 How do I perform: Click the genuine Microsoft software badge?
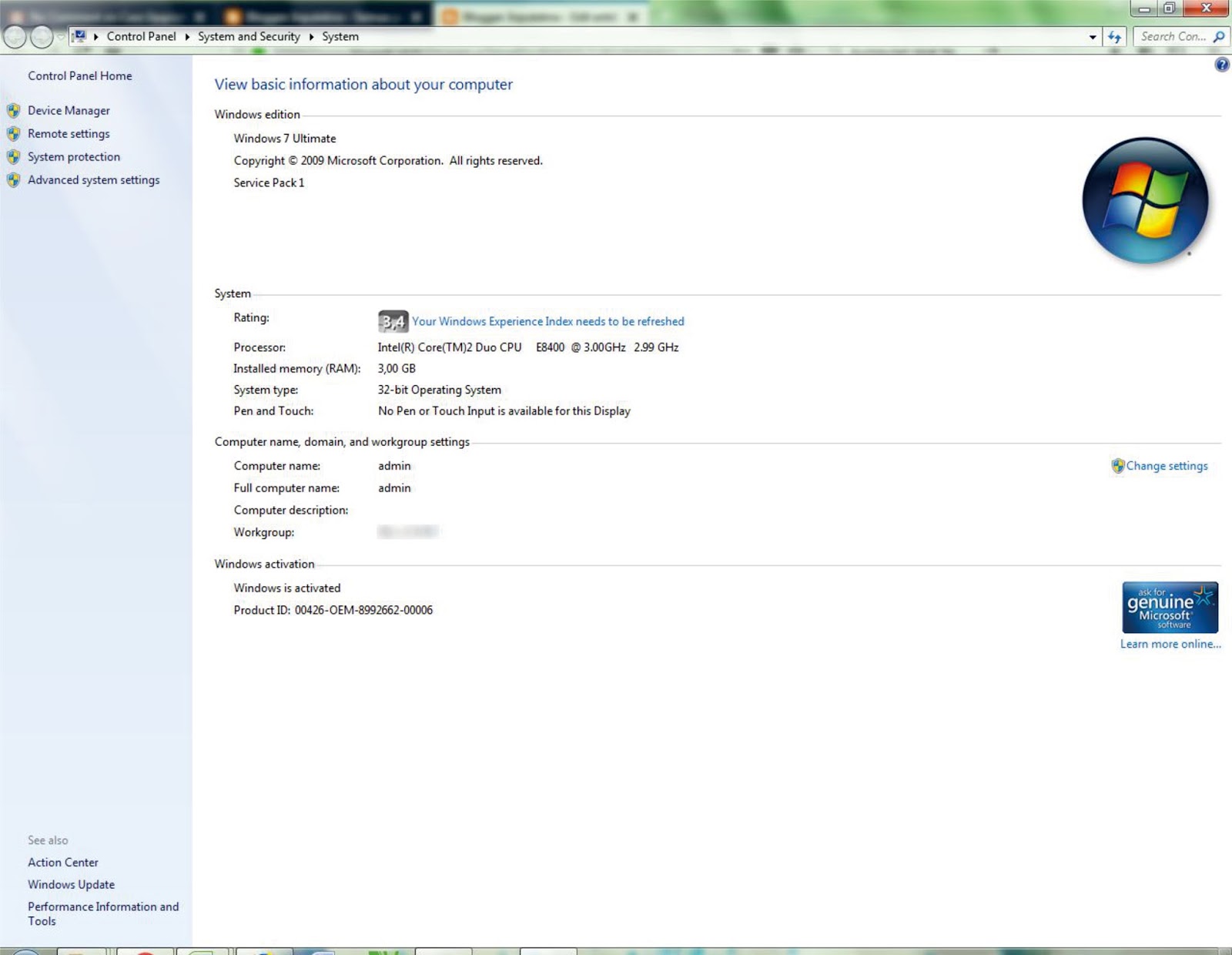point(1170,608)
